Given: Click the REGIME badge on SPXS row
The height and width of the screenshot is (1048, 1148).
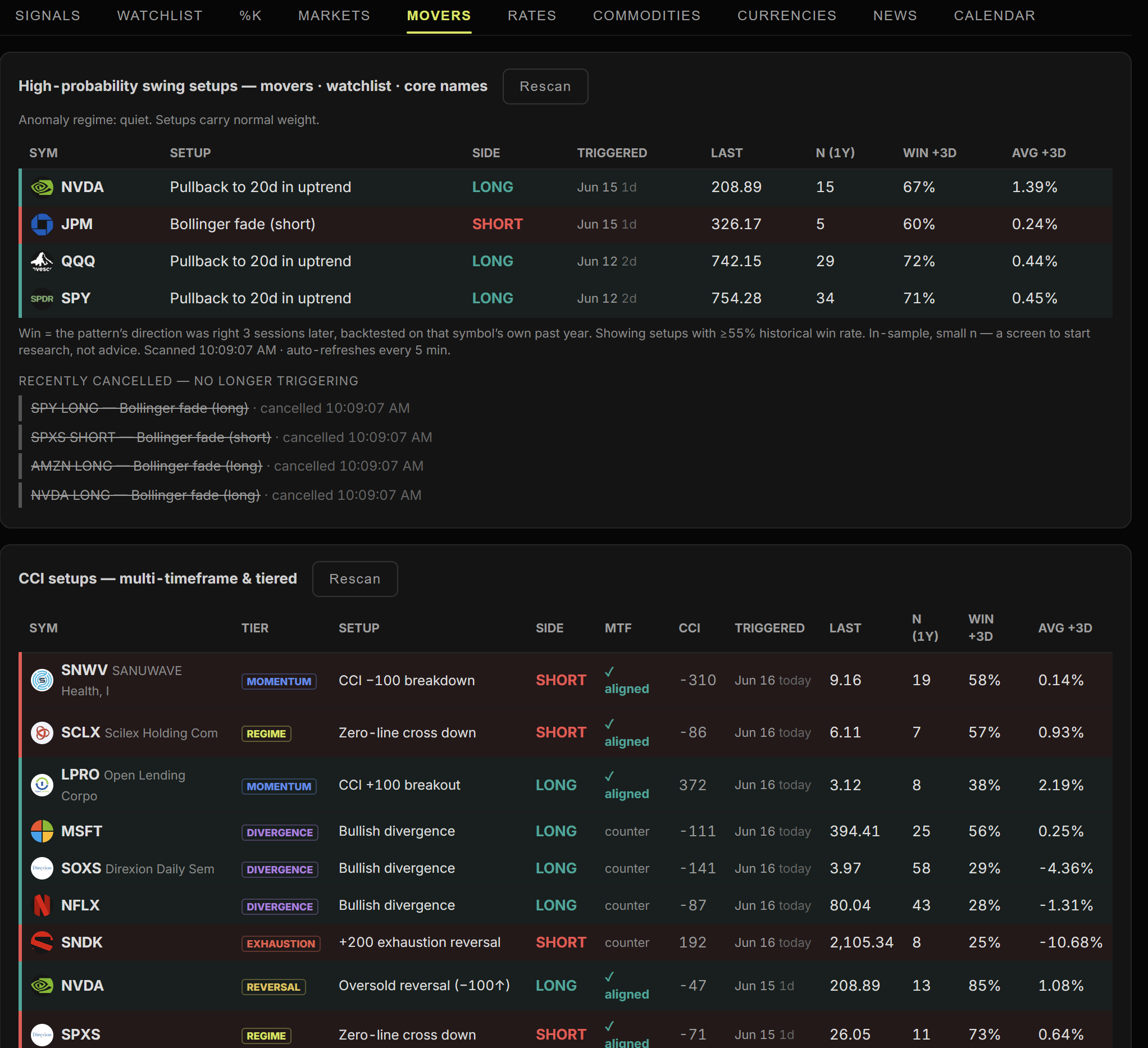Looking at the screenshot, I should (266, 1036).
